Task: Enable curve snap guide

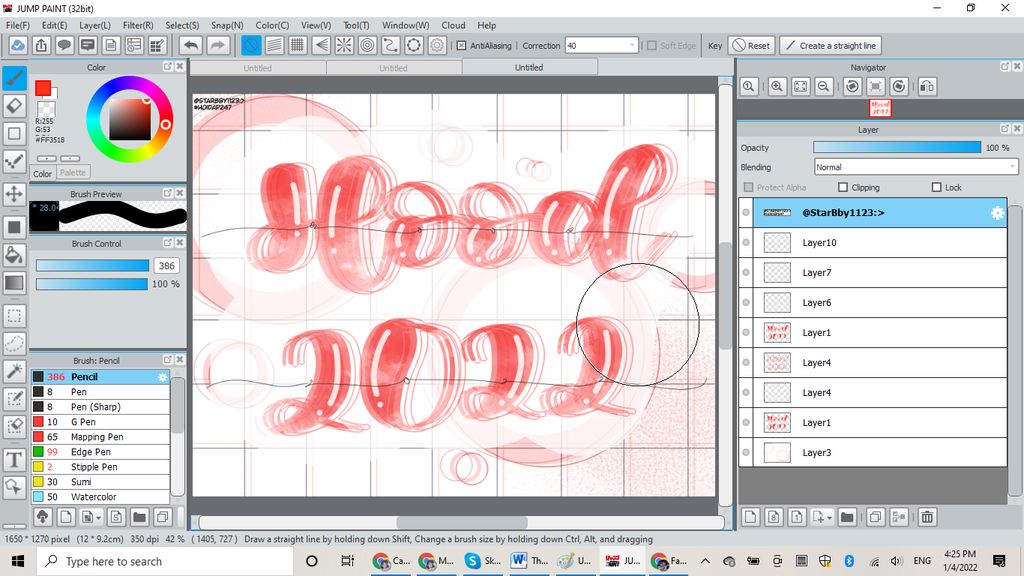Action: click(391, 46)
